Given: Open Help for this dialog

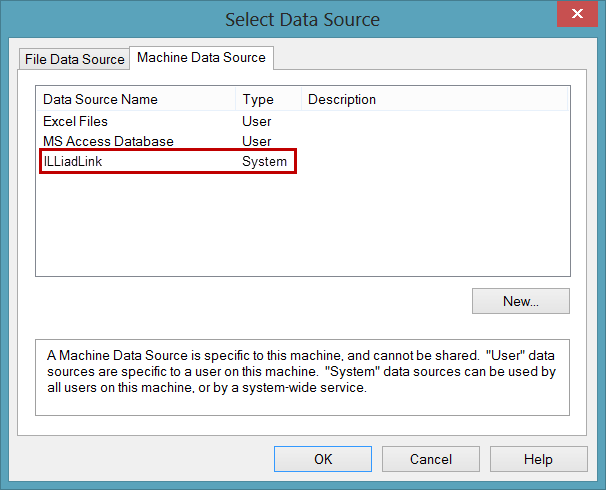Looking at the screenshot, I should [538, 459].
